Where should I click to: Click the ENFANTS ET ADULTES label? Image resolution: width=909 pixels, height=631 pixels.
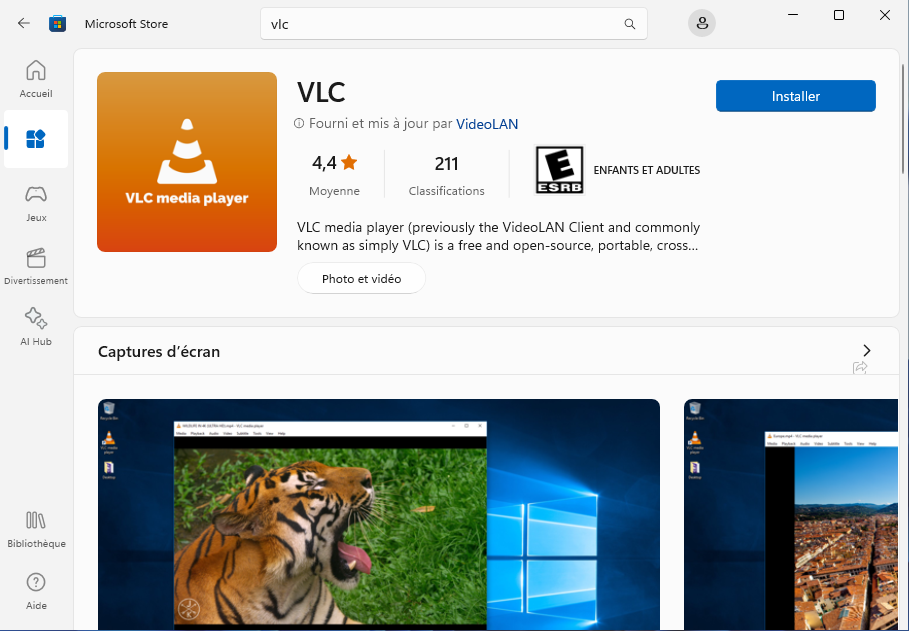[x=646, y=170]
